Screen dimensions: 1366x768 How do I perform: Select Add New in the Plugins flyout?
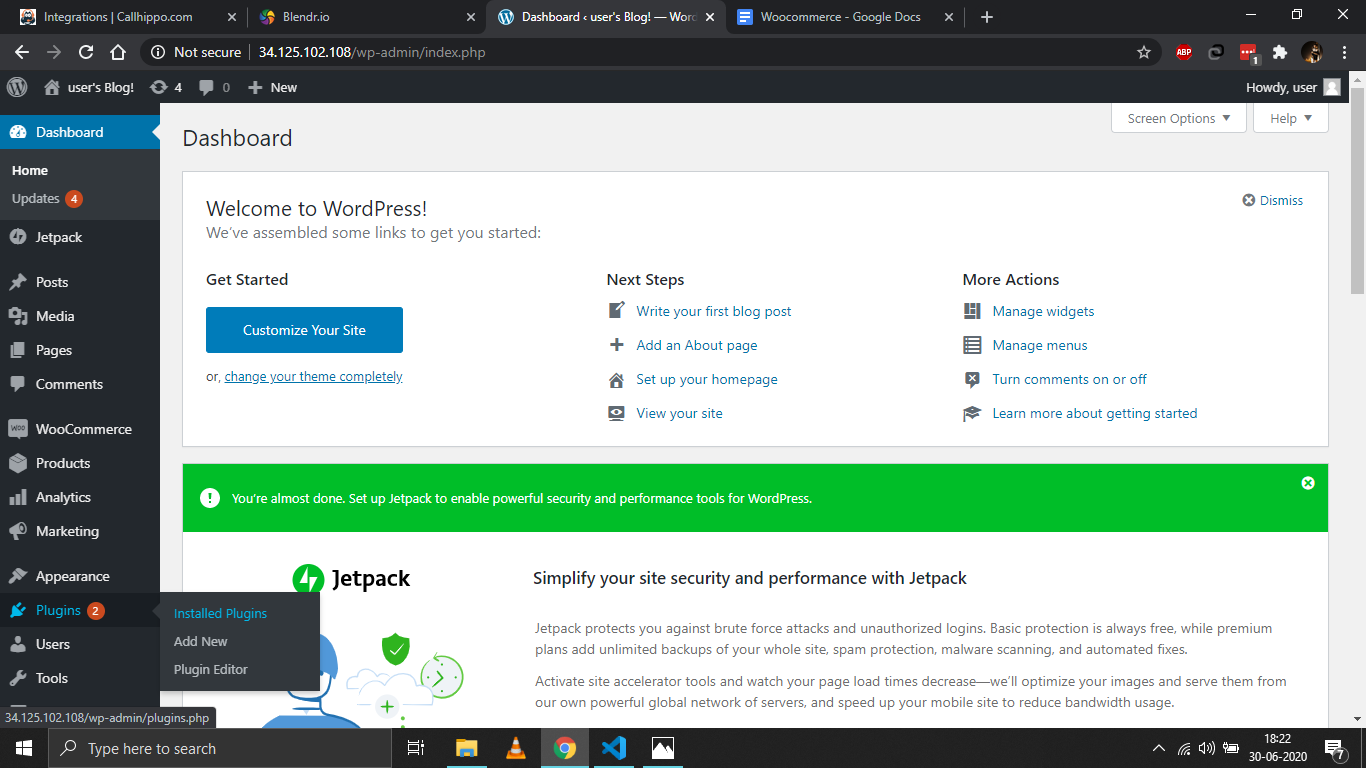(201, 641)
